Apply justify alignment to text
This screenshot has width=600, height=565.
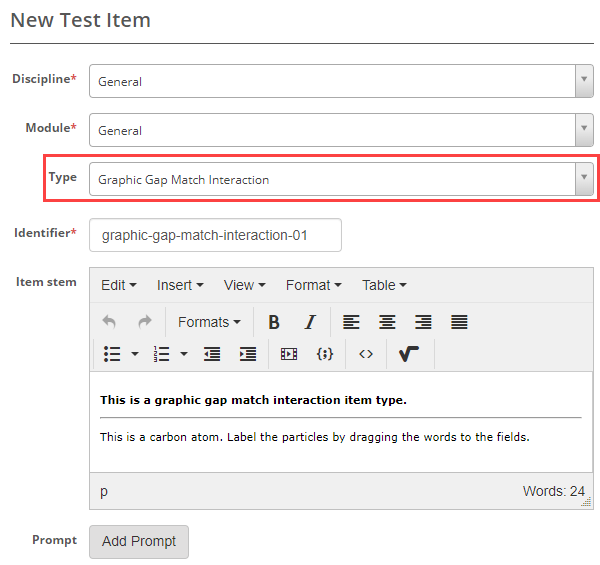pyautogui.click(x=459, y=322)
